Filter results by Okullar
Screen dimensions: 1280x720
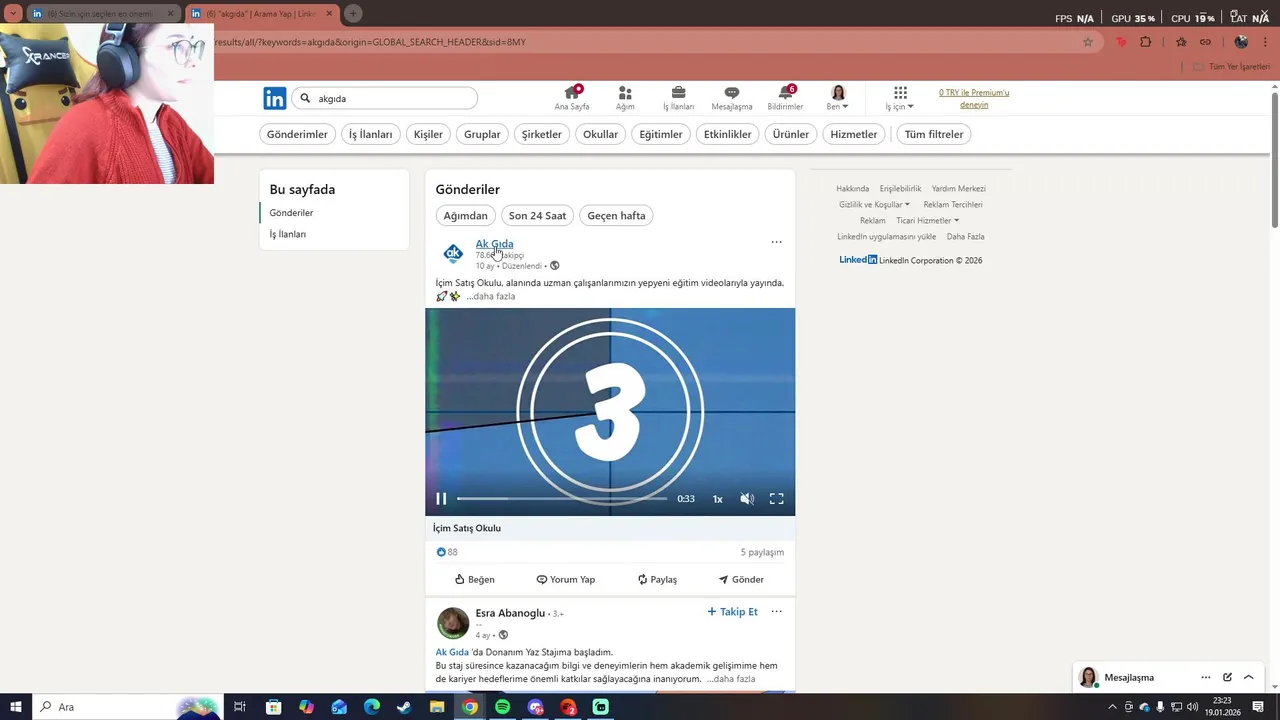pos(601,134)
